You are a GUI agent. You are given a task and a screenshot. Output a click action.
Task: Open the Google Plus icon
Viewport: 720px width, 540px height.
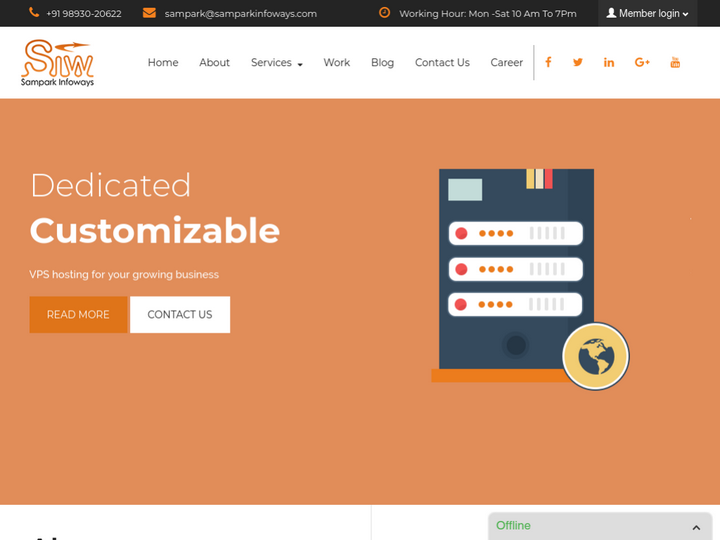pos(642,62)
